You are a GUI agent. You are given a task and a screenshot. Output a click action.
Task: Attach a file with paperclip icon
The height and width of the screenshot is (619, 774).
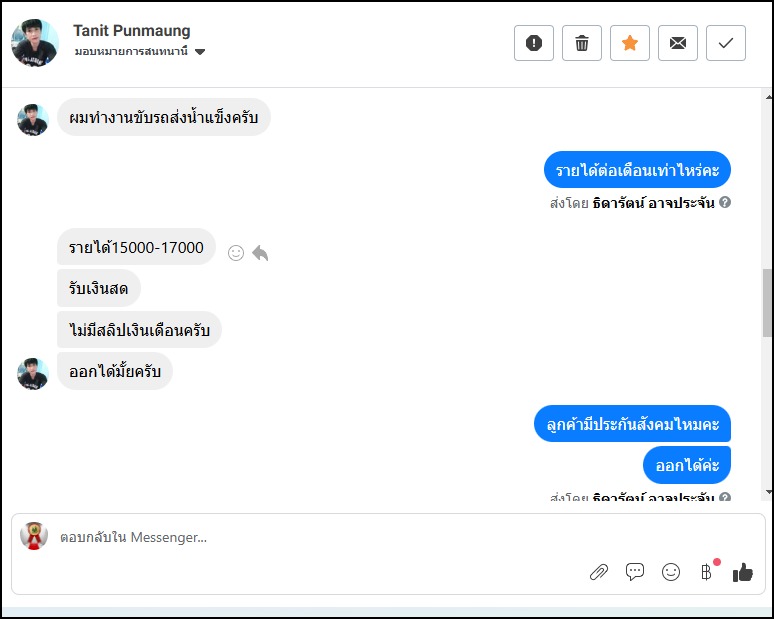598,572
